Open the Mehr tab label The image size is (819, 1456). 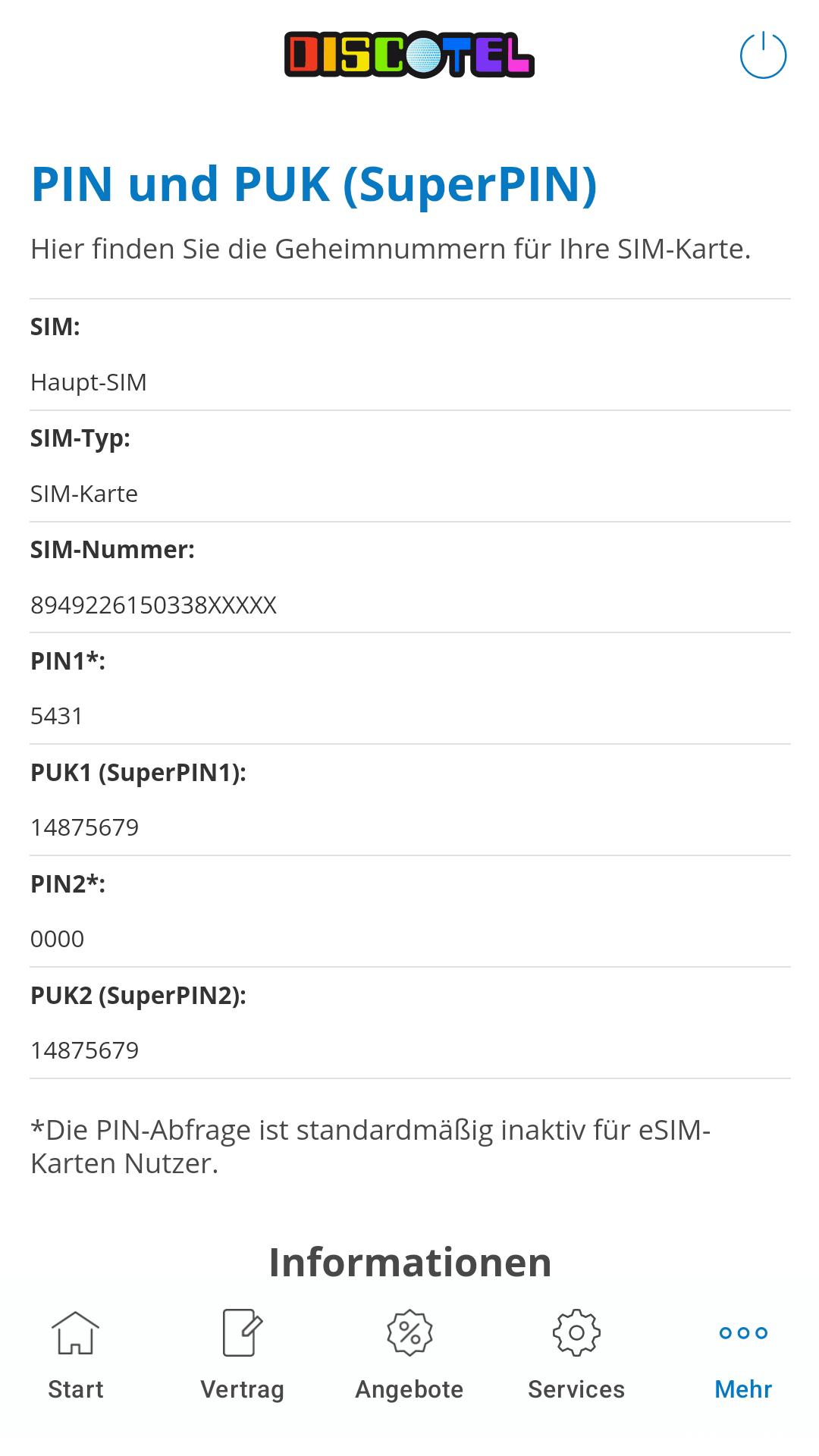tap(743, 1389)
